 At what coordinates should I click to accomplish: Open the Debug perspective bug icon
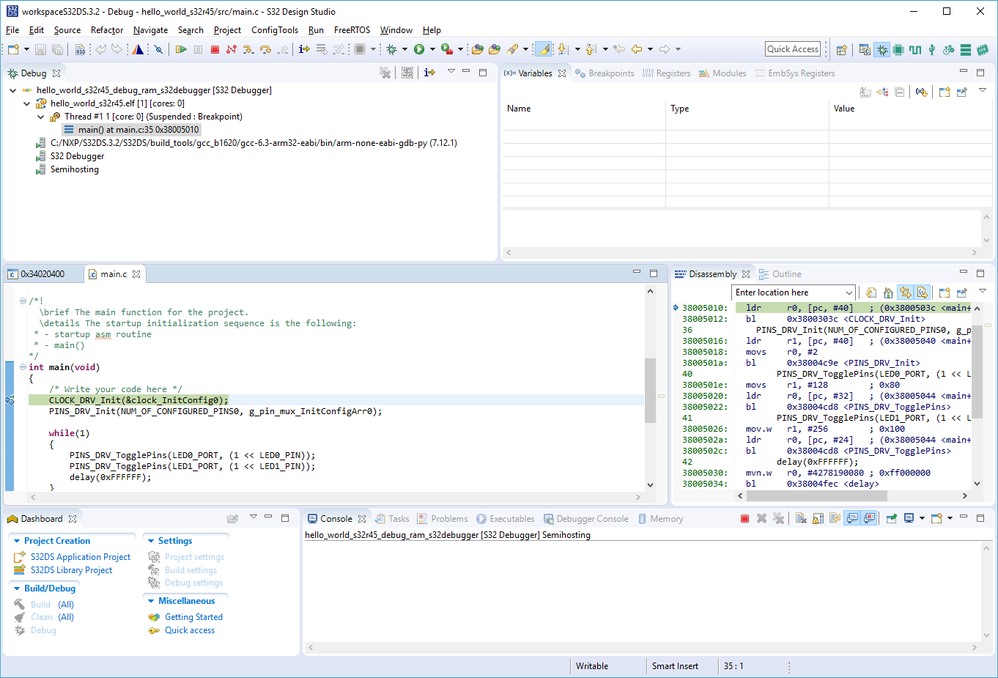click(883, 49)
